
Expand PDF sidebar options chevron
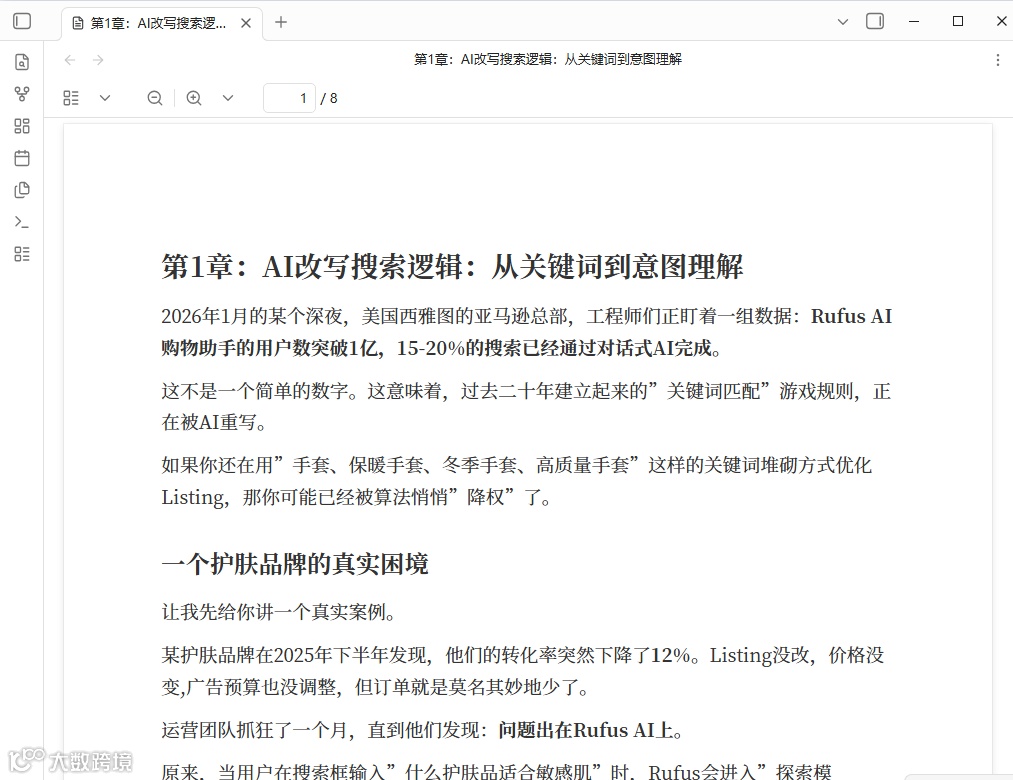click(105, 98)
